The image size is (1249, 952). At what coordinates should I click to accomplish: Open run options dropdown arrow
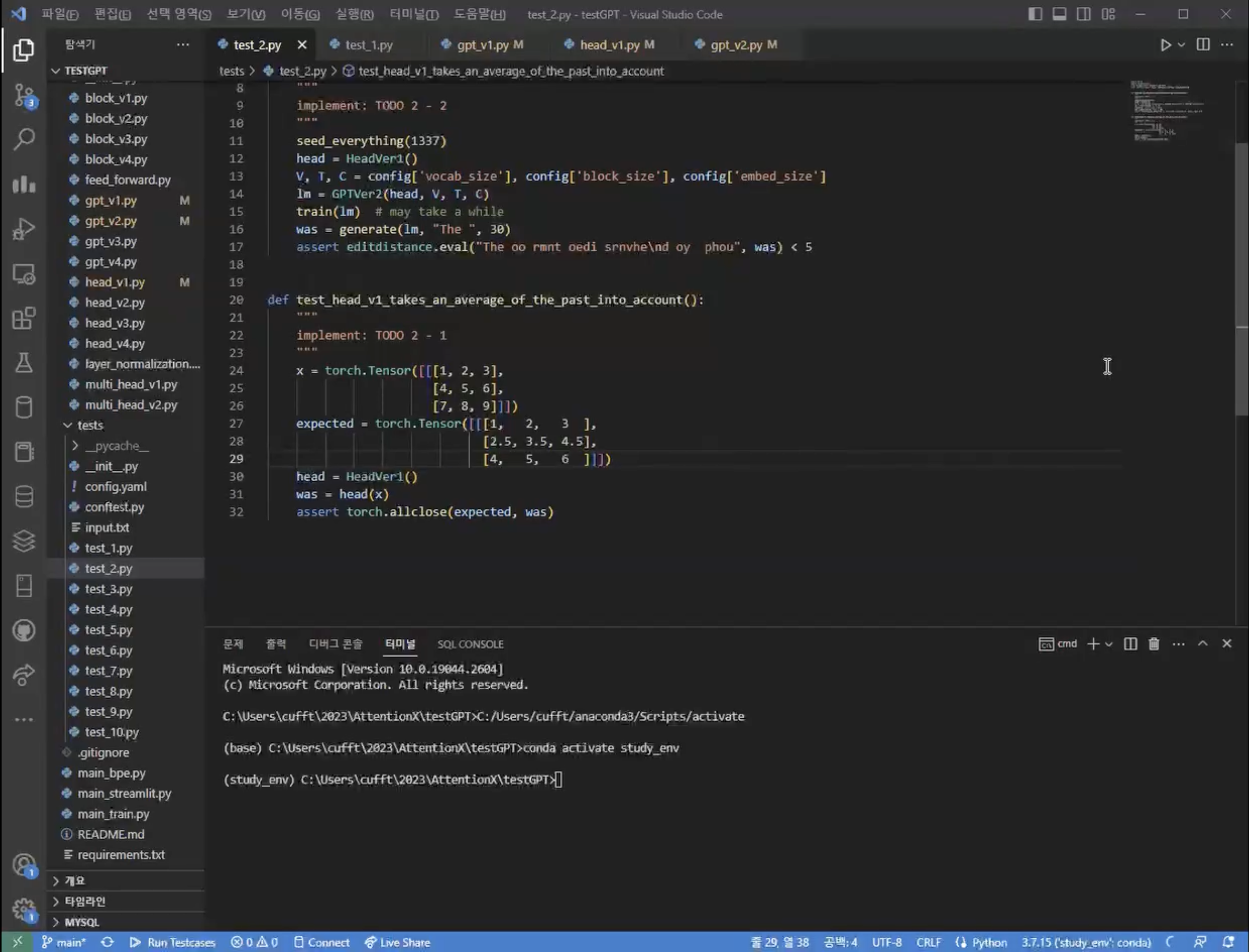point(1181,45)
